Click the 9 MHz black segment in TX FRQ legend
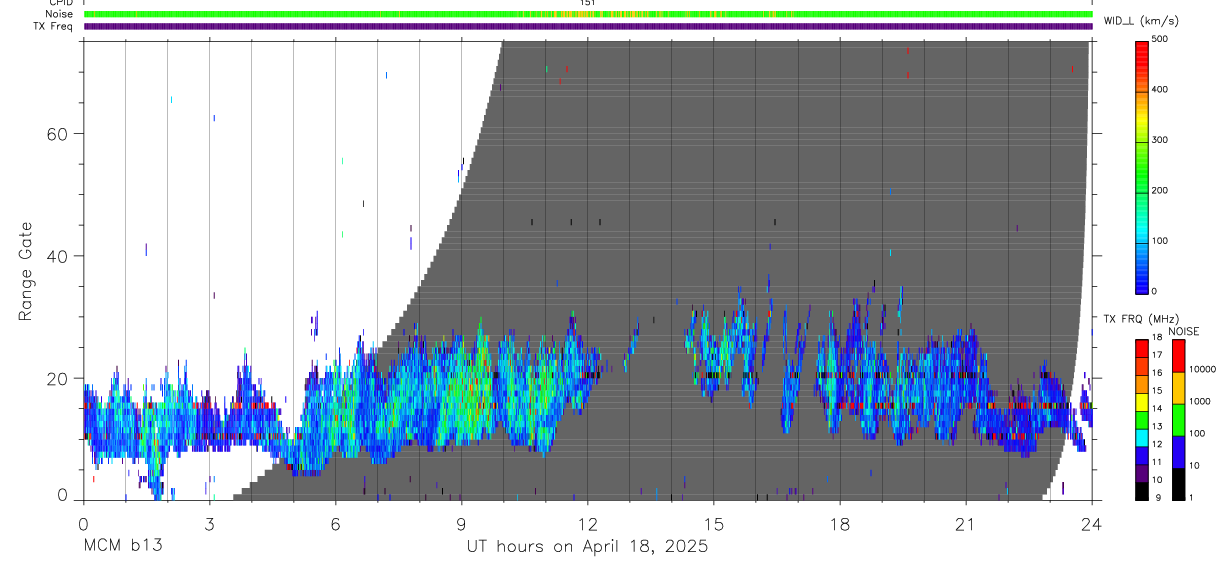The width and height of the screenshot is (1228, 567). pyautogui.click(x=1142, y=491)
